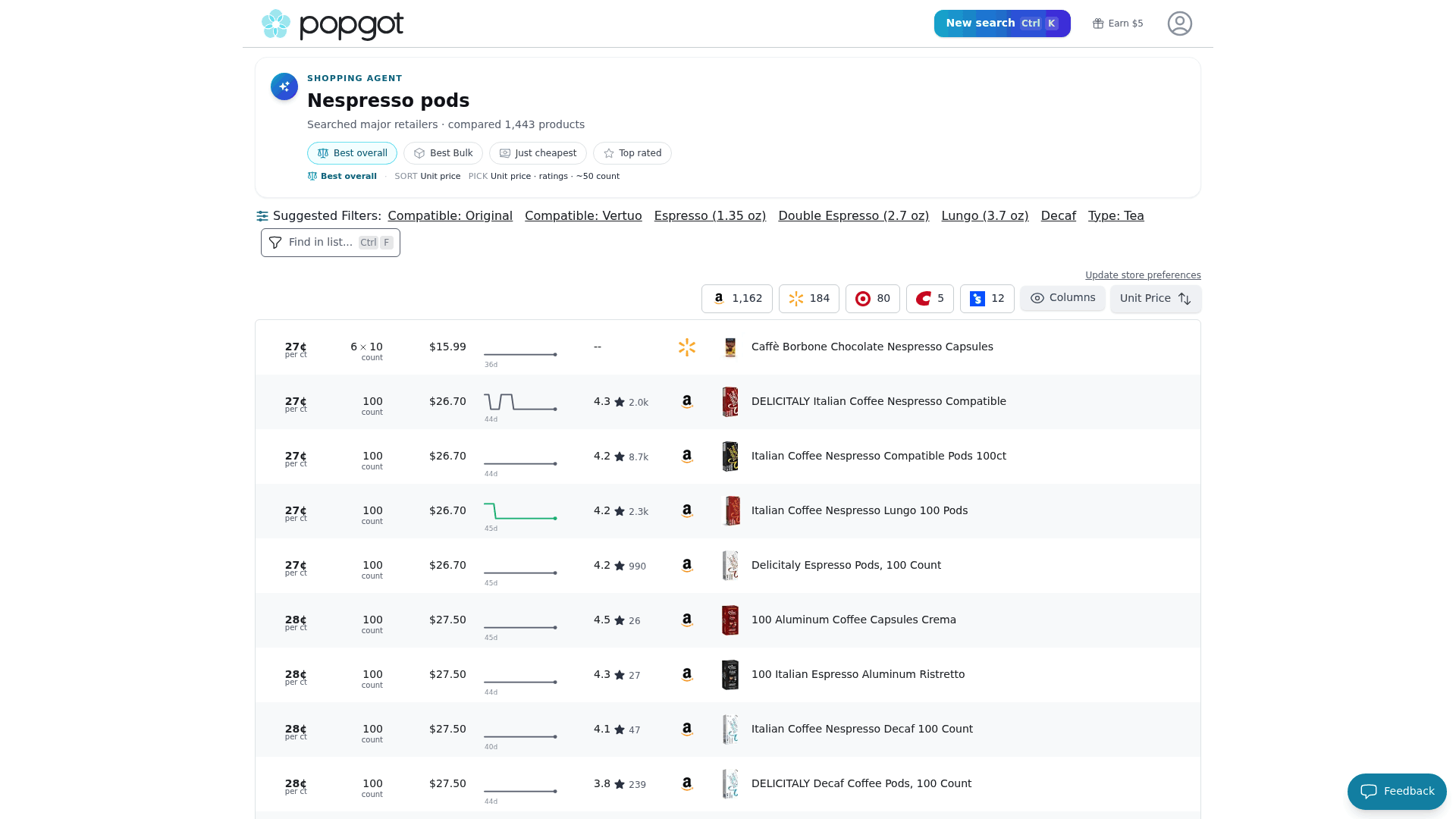
Task: Open DELICITALY Italian Coffee product thumbnail
Action: [x=730, y=402]
